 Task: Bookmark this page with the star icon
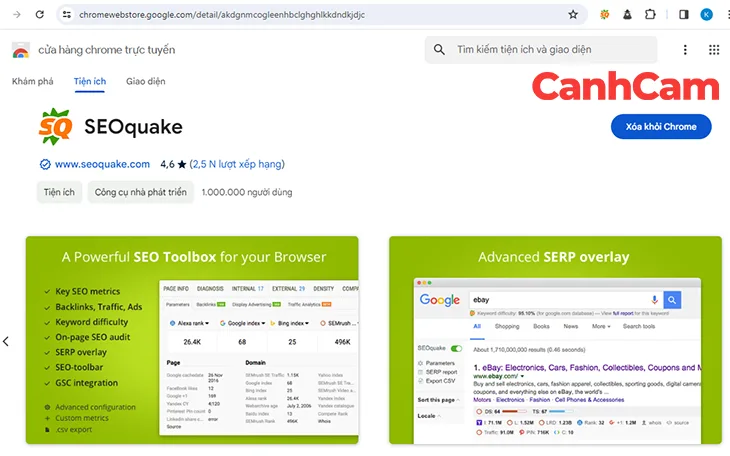pos(573,14)
